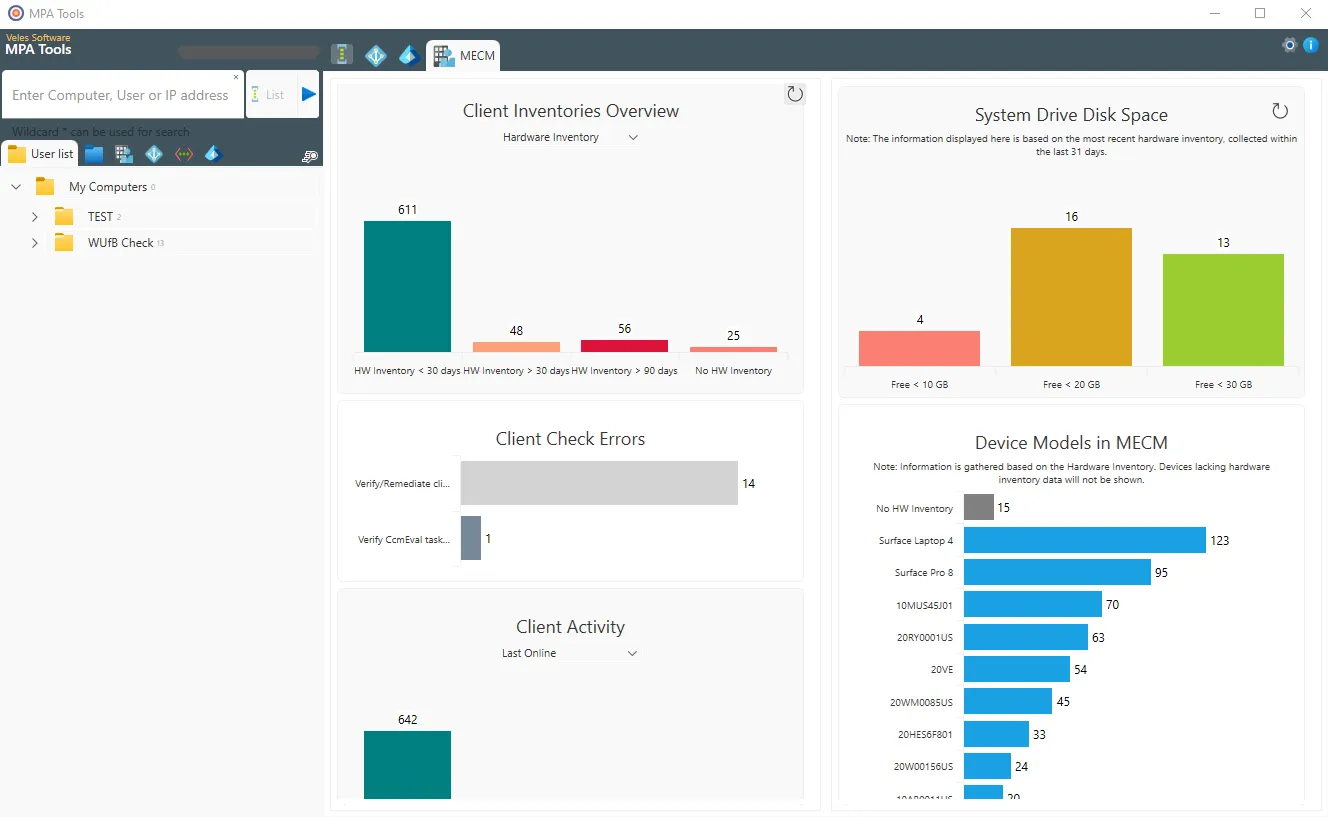
Task: Open the settings gear in the top-right corner
Action: click(1289, 44)
